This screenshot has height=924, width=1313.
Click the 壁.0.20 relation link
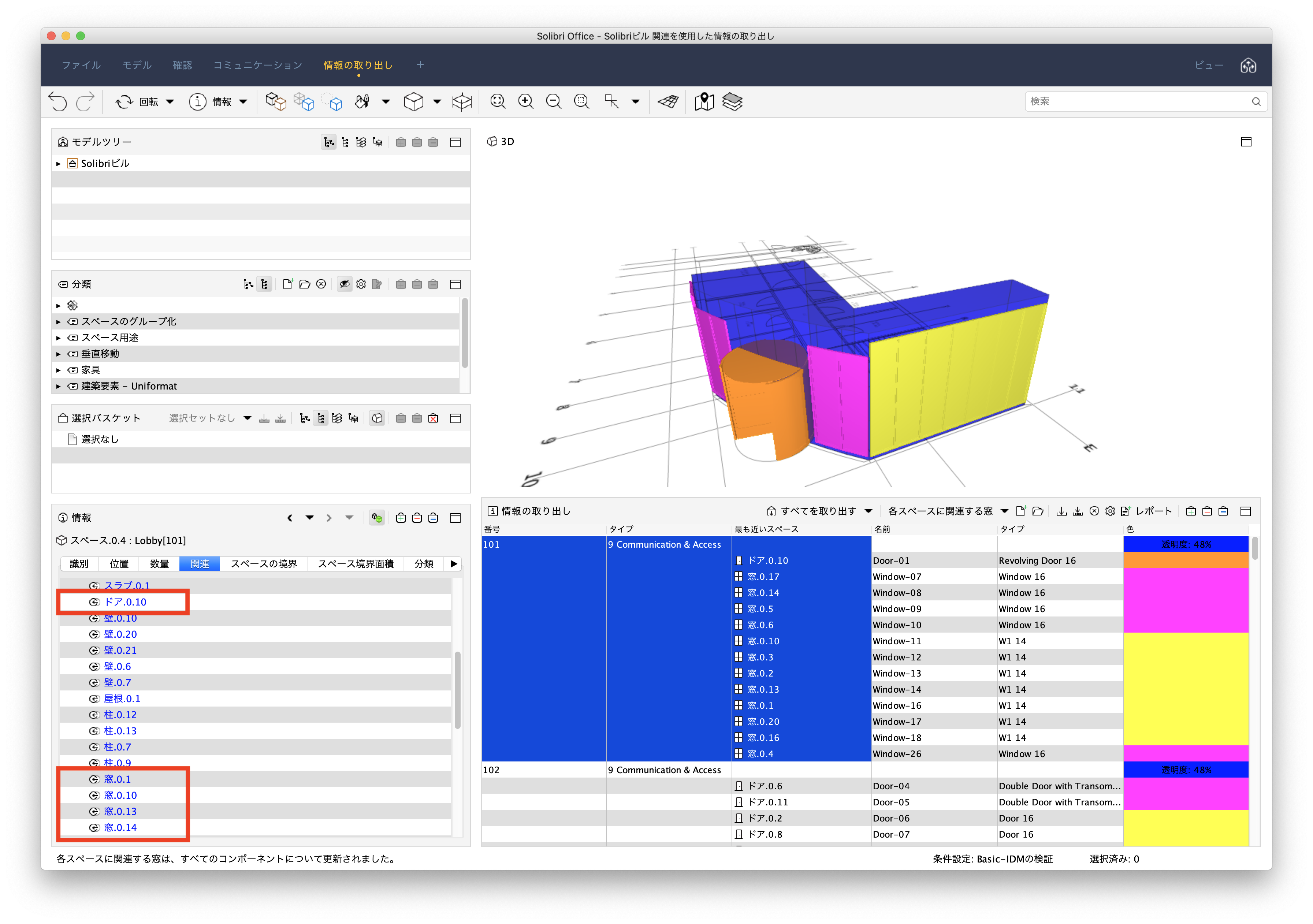pyautogui.click(x=120, y=634)
